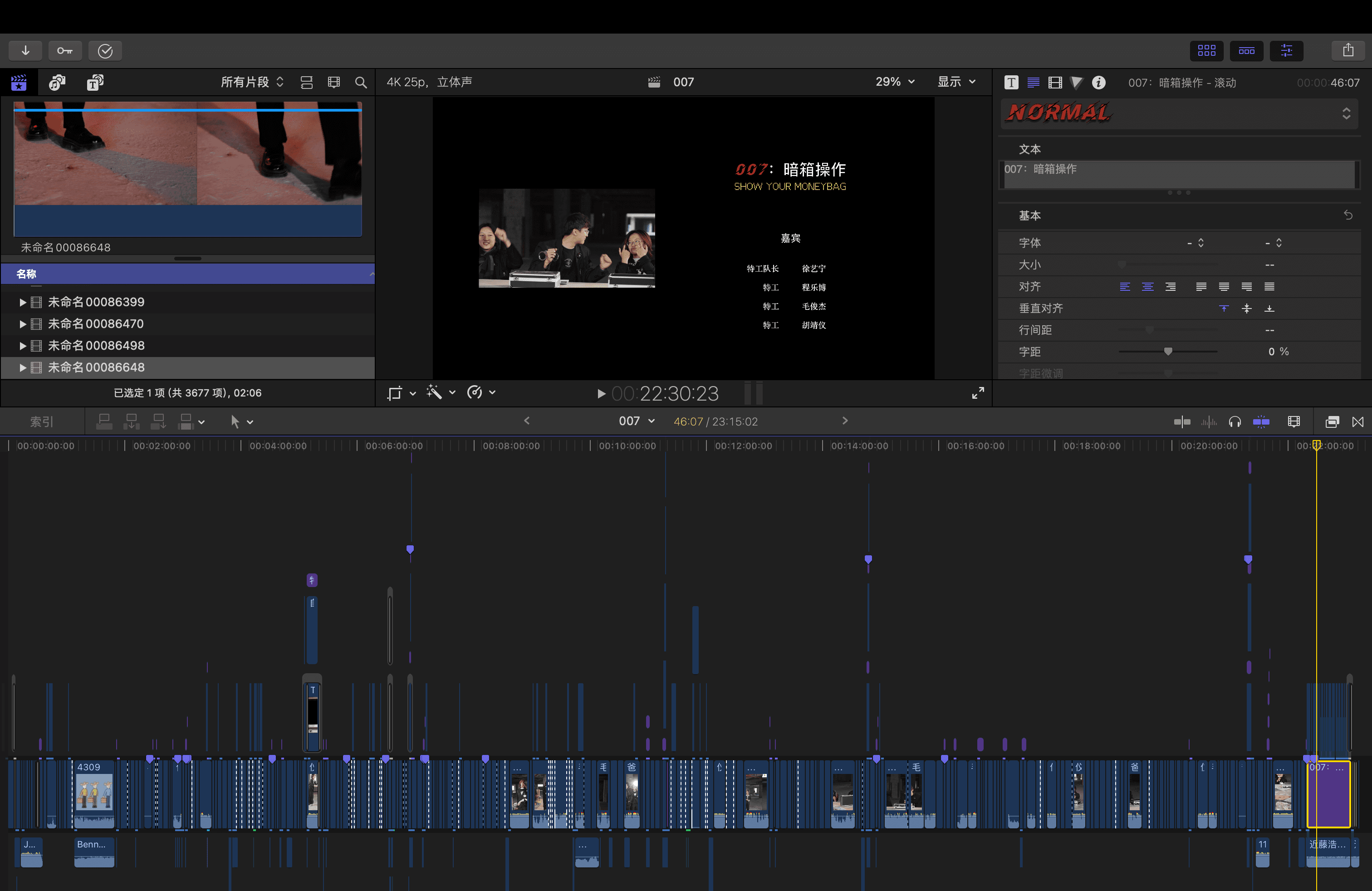Switch to the Video inspector filmstrip tab
1372x891 pixels.
(1055, 83)
